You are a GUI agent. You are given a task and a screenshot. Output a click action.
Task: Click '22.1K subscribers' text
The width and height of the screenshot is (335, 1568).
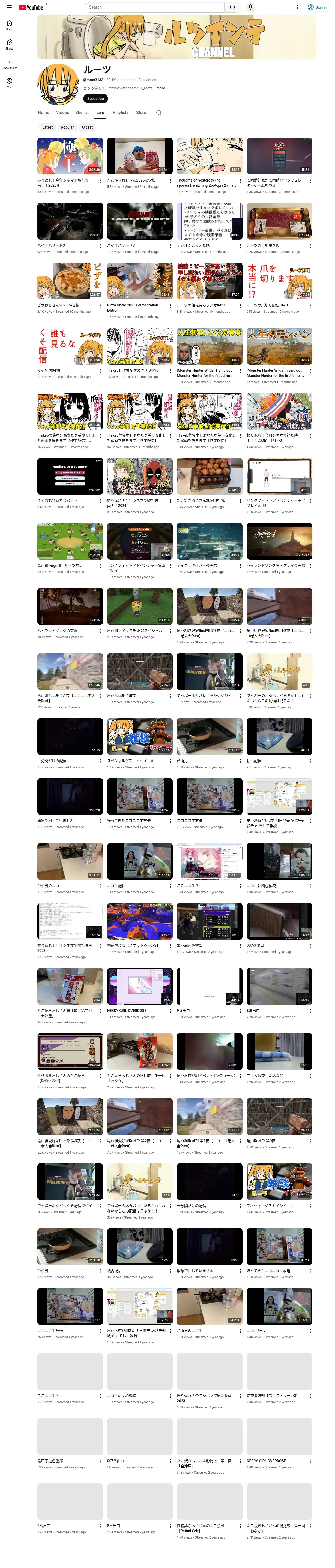(x=121, y=80)
